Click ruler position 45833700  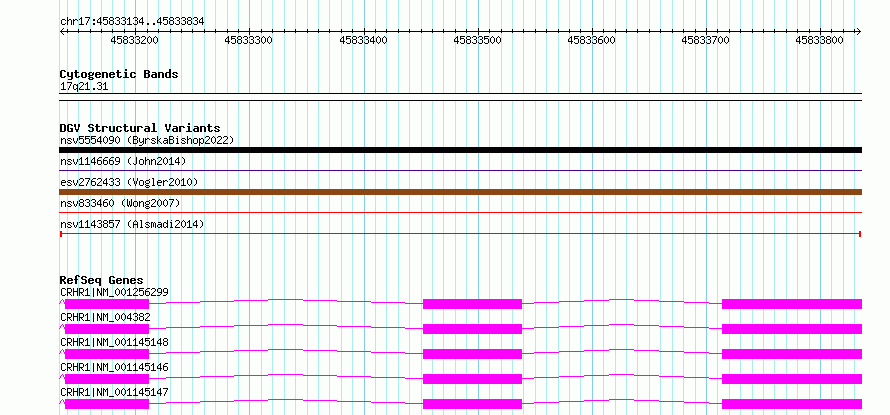tap(706, 40)
